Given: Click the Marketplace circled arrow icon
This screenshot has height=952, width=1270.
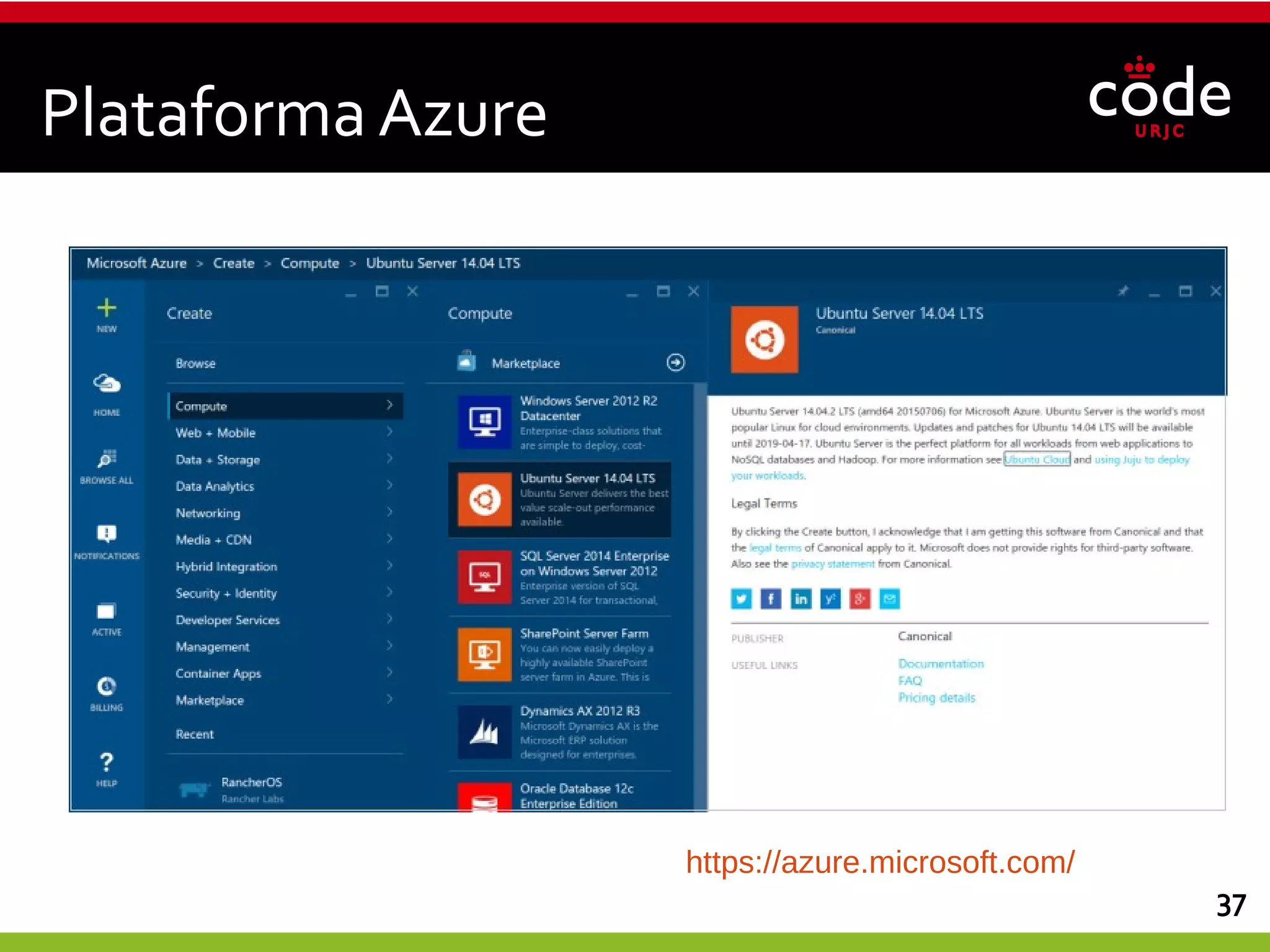Looking at the screenshot, I should 676,363.
